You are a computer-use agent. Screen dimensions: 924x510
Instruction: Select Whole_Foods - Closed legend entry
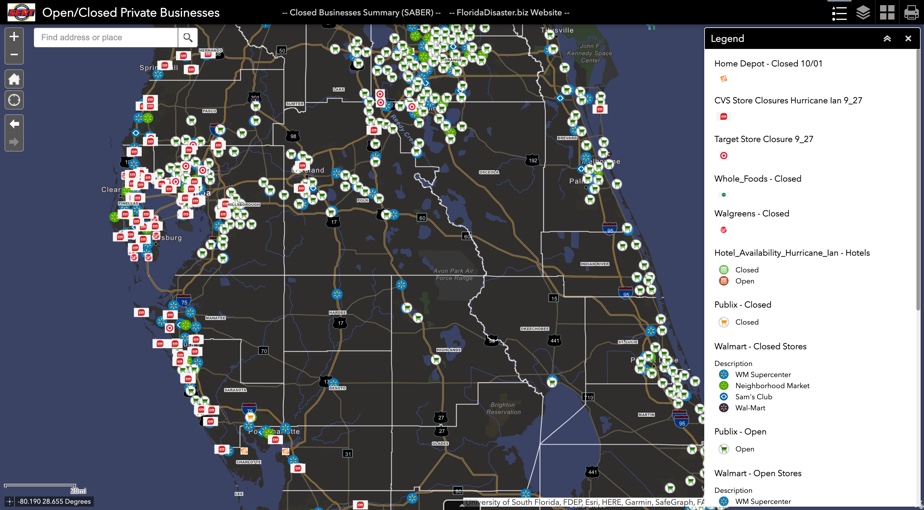click(x=758, y=179)
